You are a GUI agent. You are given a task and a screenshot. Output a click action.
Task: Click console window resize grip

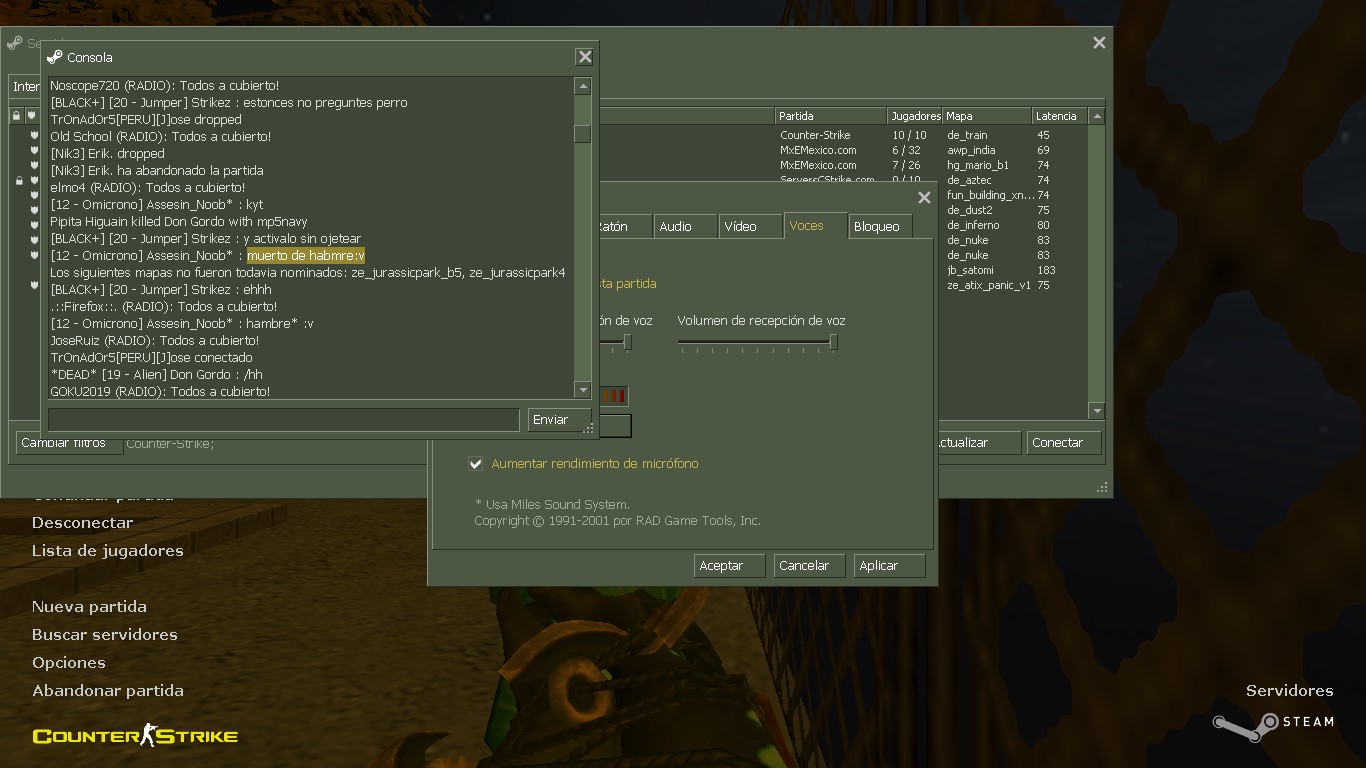[x=589, y=428]
